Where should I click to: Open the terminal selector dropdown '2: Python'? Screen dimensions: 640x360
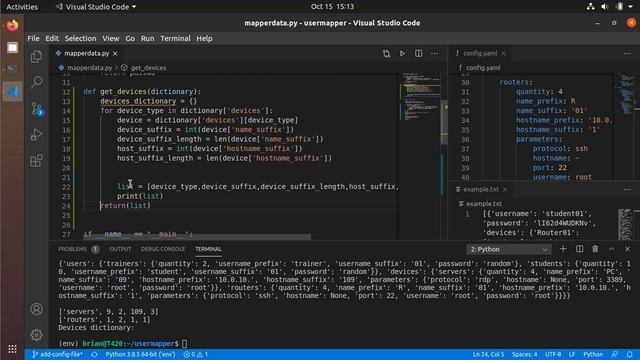point(508,249)
